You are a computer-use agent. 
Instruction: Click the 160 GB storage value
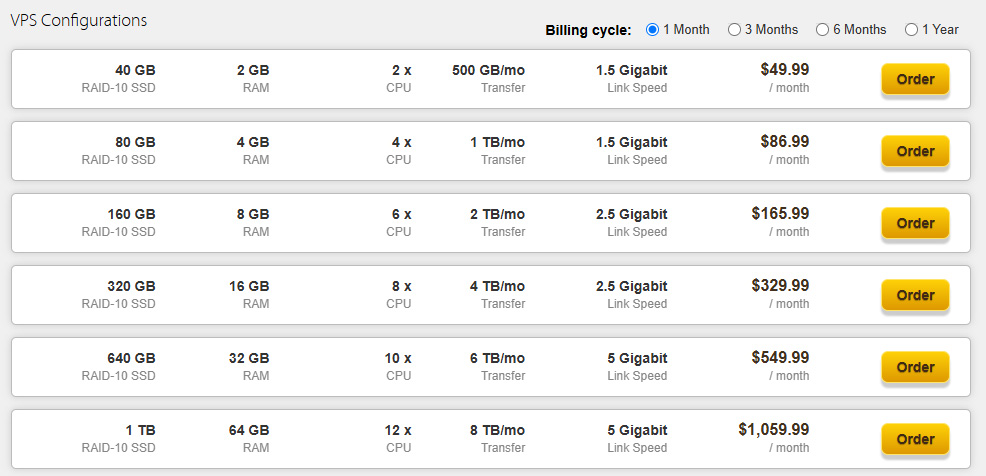click(131, 214)
